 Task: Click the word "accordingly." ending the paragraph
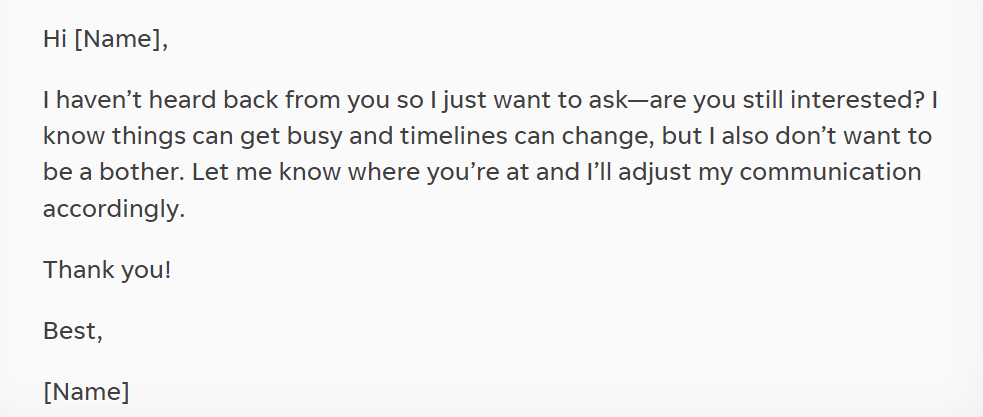[115, 209]
